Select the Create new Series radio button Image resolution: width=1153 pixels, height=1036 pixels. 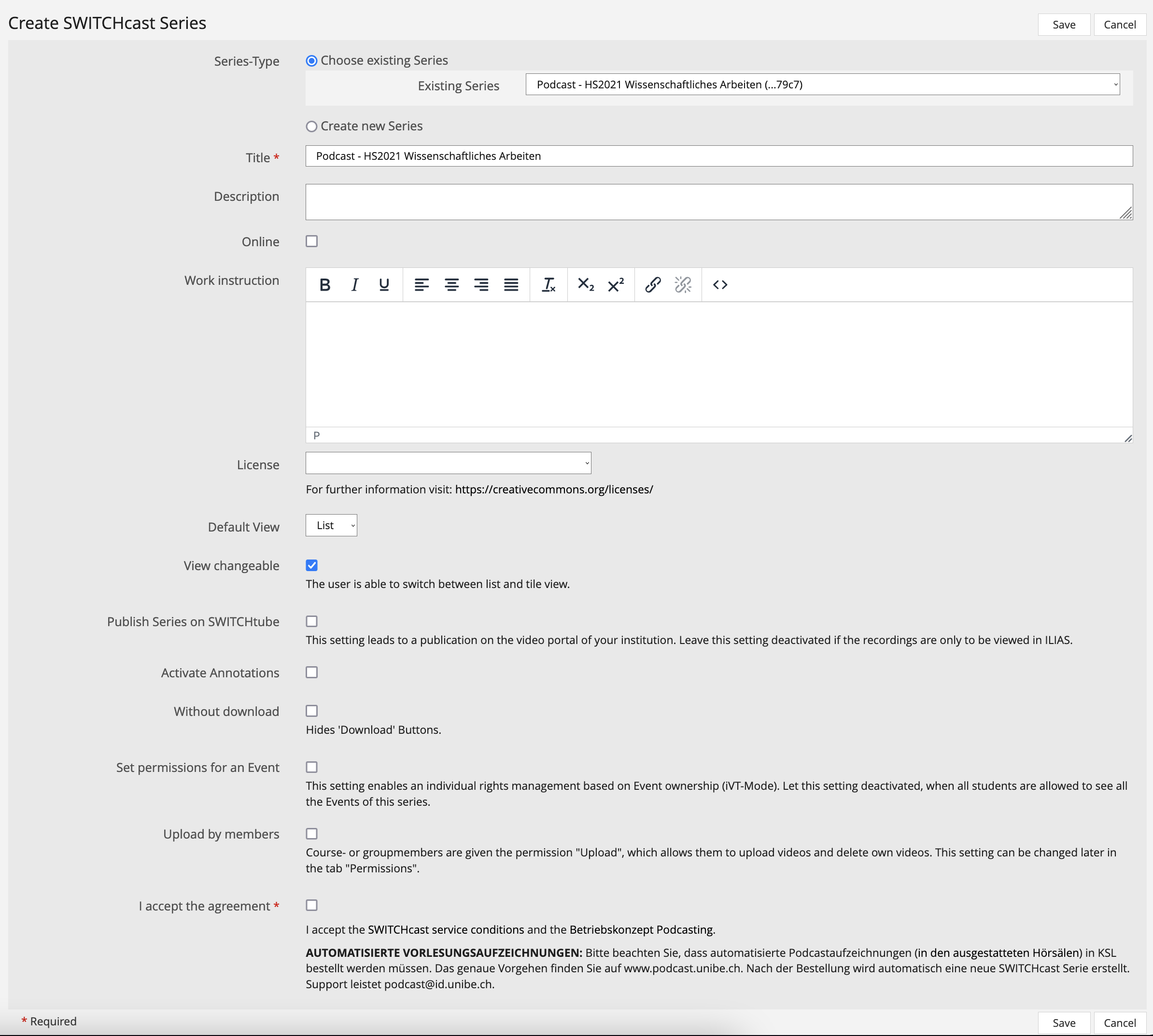click(x=311, y=126)
